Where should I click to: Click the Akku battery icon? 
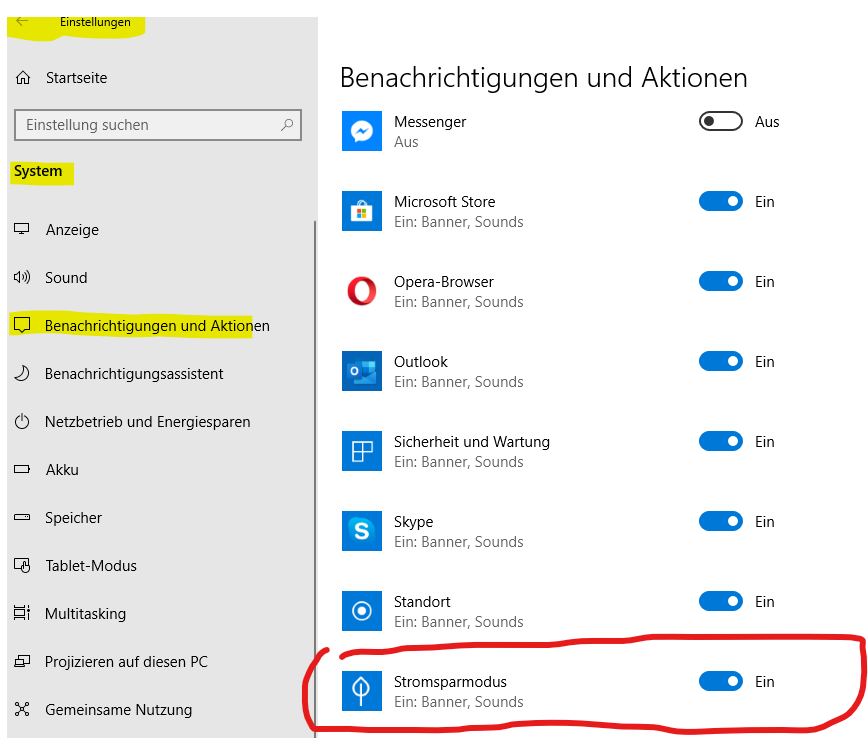tap(22, 469)
